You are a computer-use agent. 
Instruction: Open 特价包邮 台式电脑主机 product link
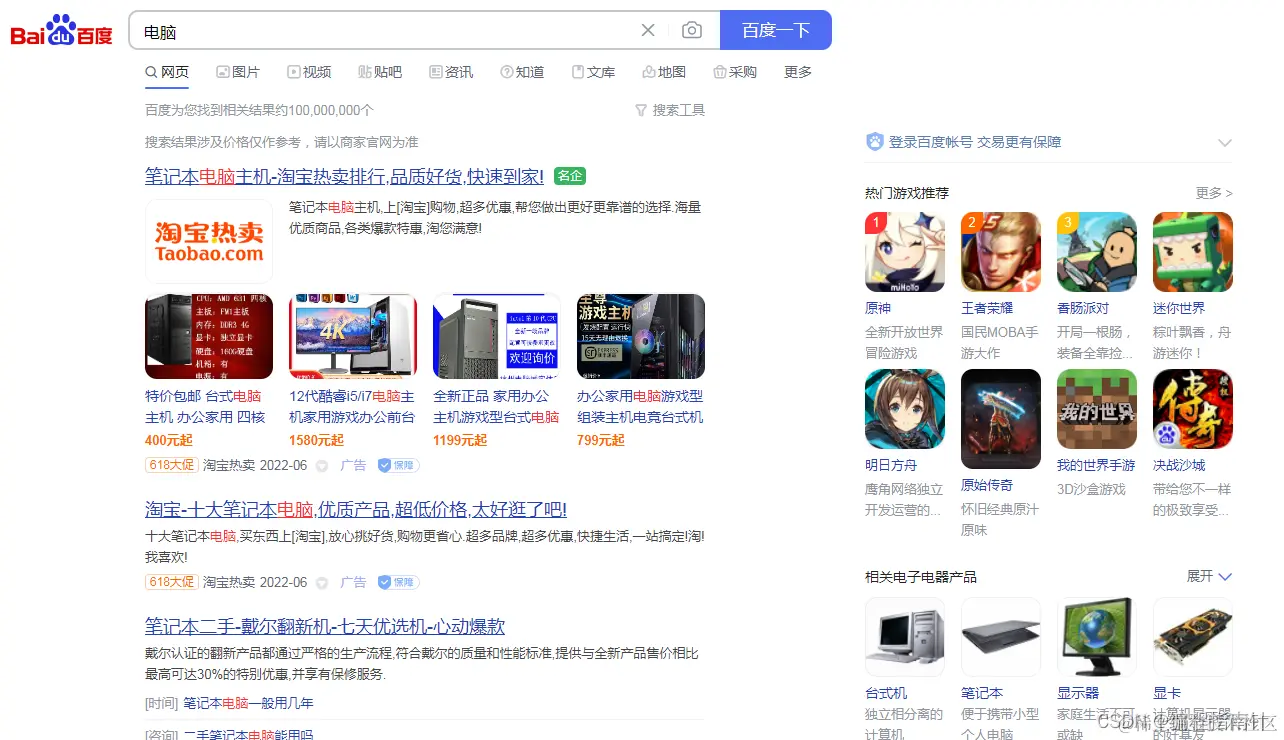click(205, 407)
